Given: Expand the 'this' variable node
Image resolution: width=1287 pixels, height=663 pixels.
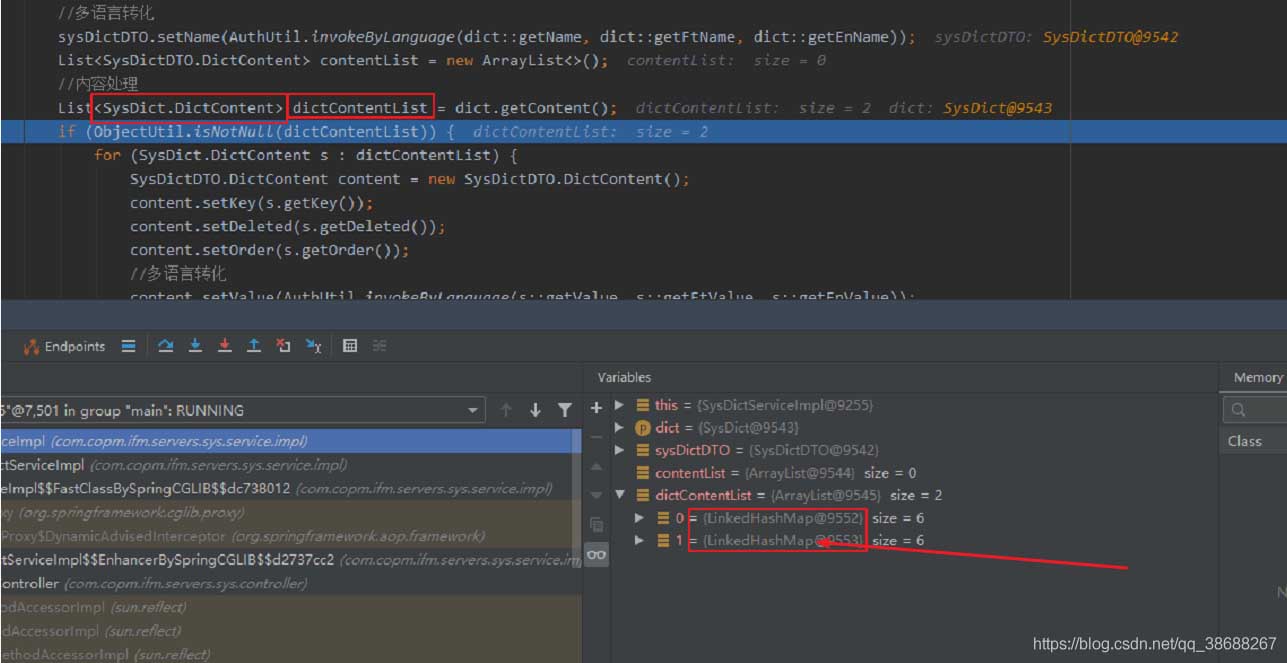Looking at the screenshot, I should point(620,405).
